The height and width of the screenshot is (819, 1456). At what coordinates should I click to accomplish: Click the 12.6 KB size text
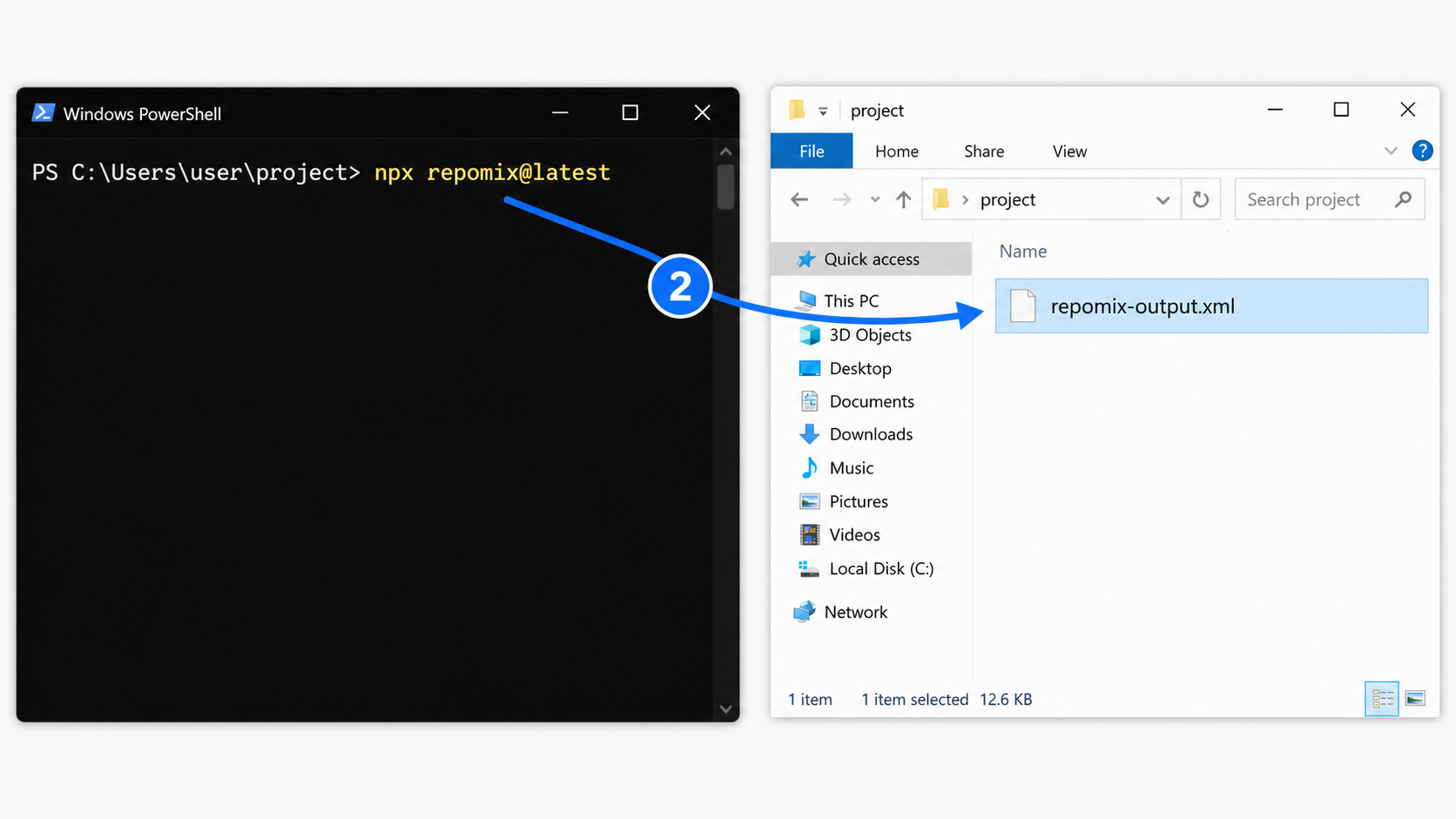point(1006,700)
